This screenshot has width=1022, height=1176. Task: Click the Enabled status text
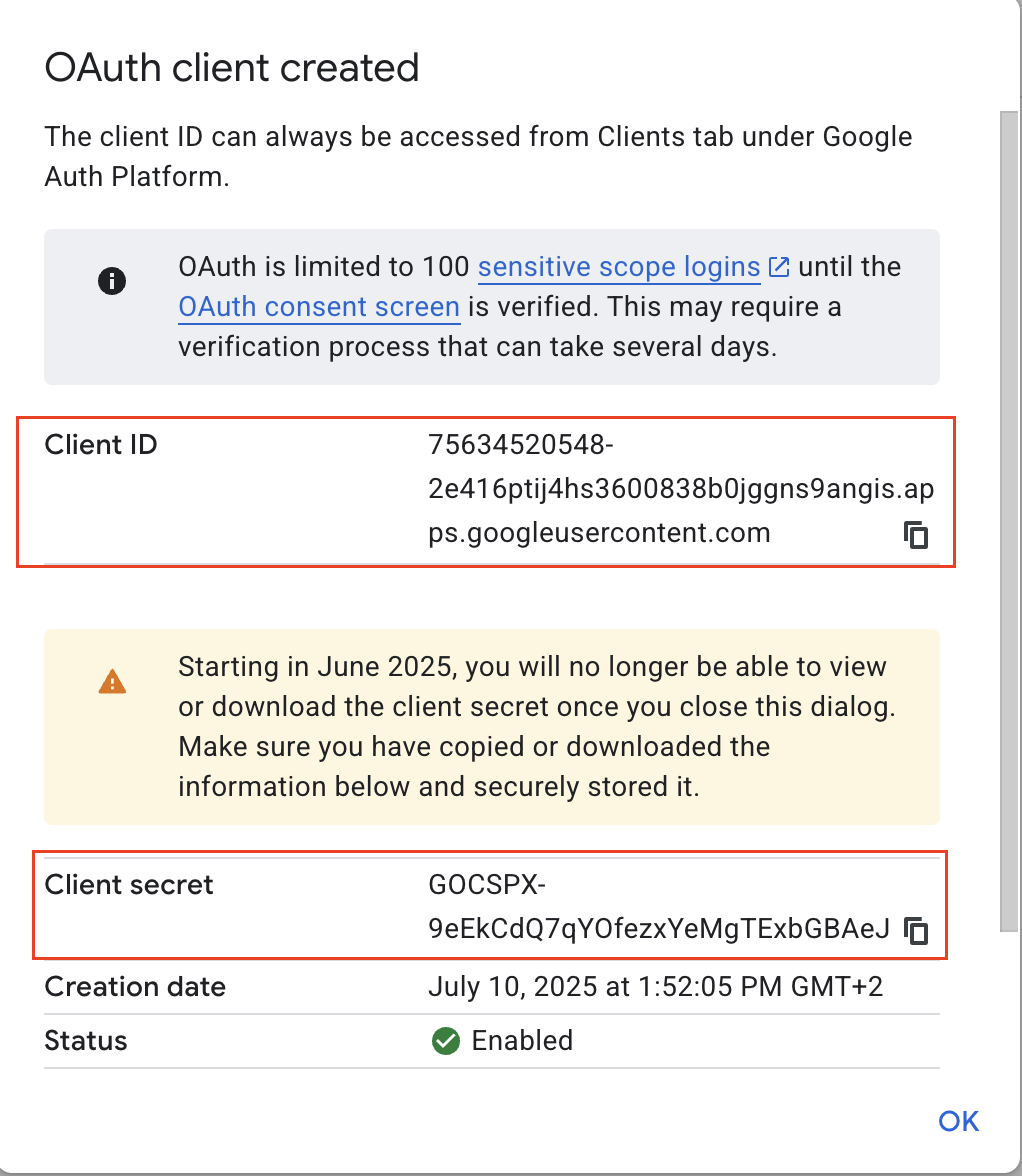522,1041
